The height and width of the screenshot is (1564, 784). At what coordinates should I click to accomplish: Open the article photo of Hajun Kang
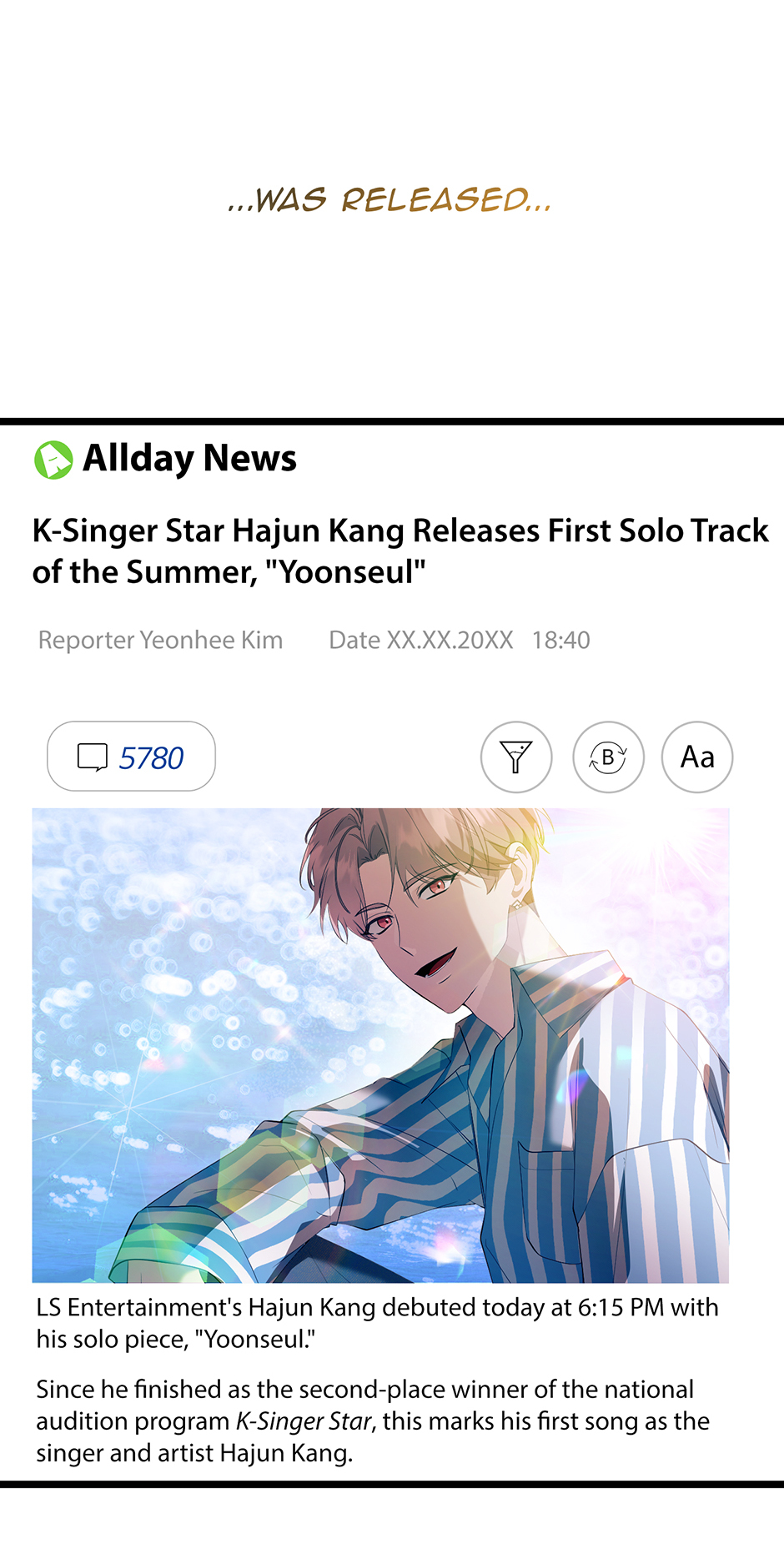tap(380, 1045)
